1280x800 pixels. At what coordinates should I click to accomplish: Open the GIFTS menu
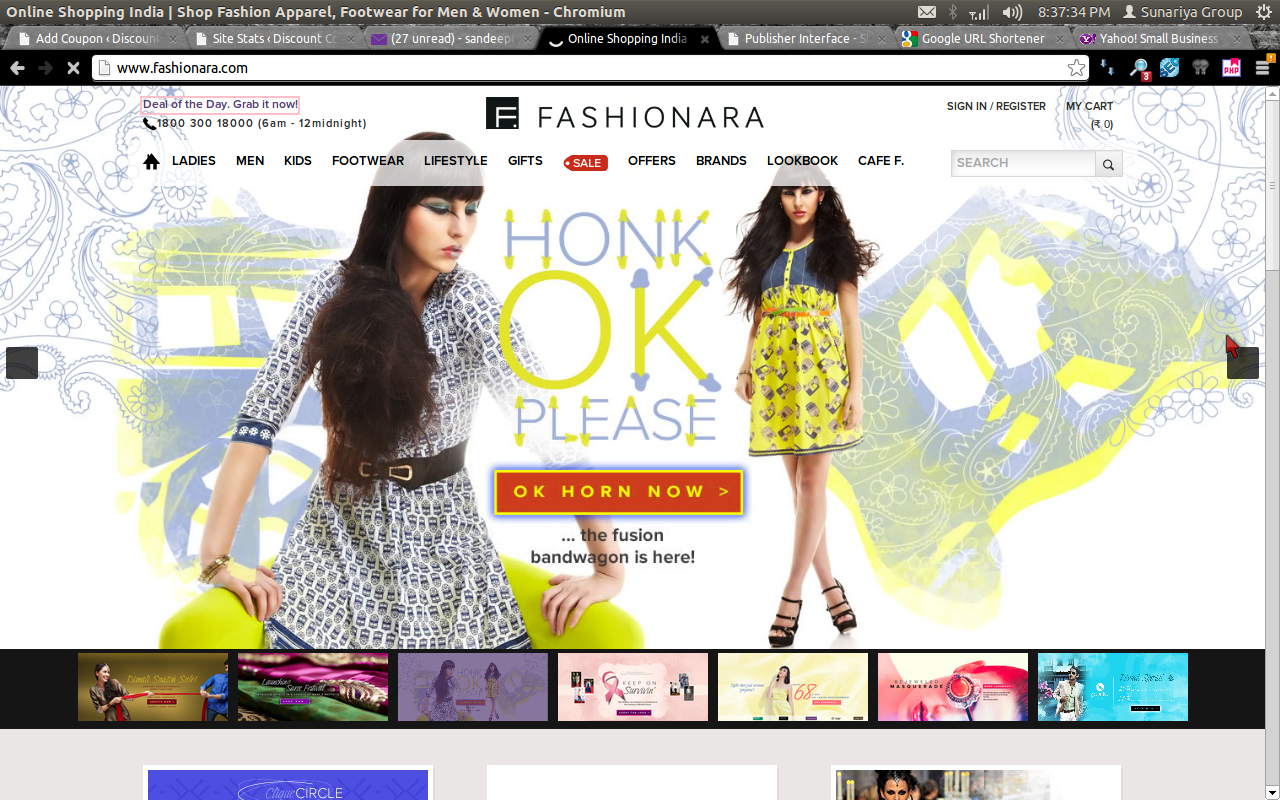pos(525,161)
